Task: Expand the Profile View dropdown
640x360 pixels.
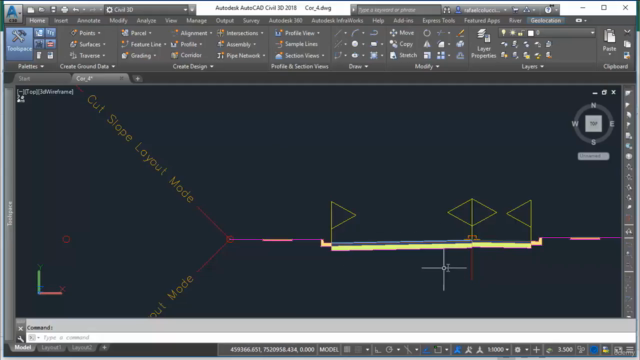Action: (x=318, y=33)
